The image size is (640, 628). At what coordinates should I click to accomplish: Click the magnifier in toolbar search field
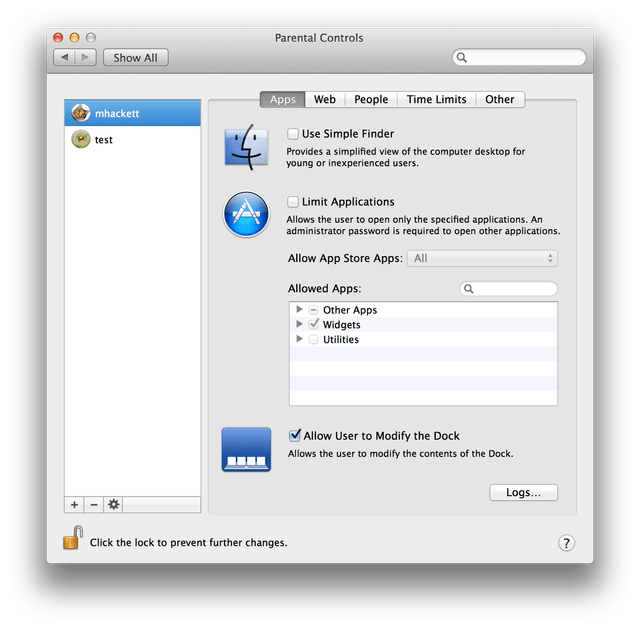point(462,57)
